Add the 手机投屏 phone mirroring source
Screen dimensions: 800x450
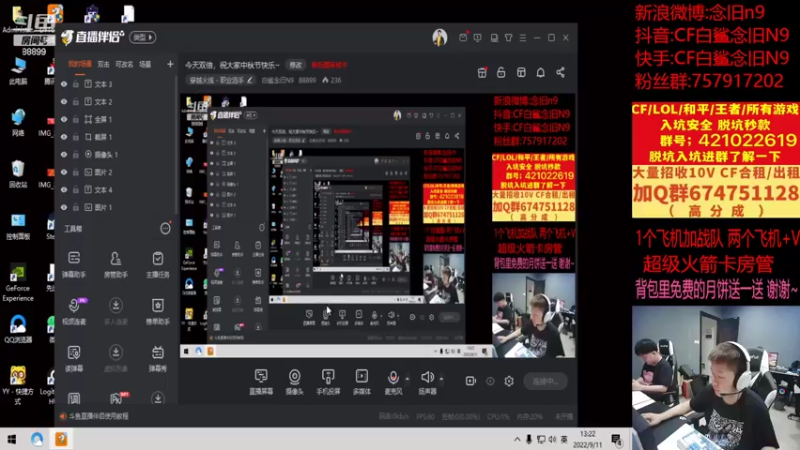pos(328,382)
